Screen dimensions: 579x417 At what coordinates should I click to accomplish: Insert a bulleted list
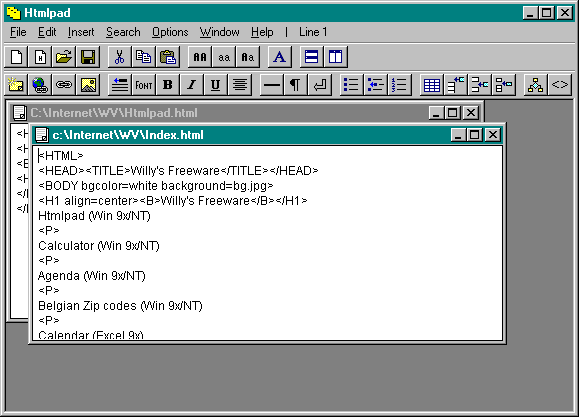tap(351, 85)
